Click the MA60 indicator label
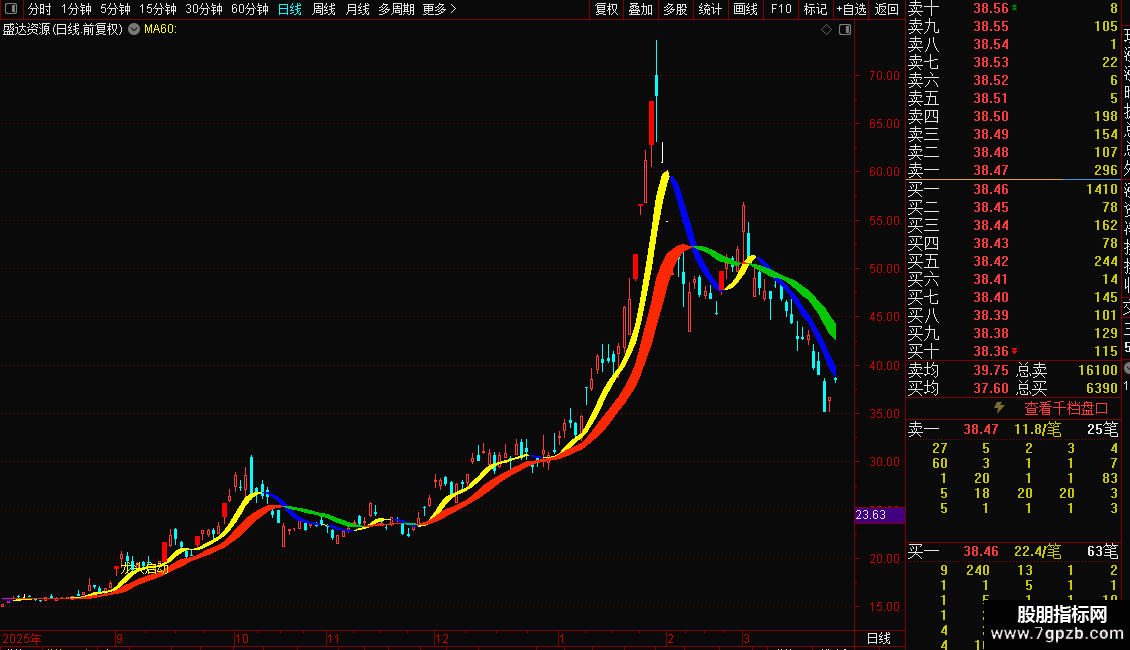The image size is (1130, 650). click(x=160, y=30)
